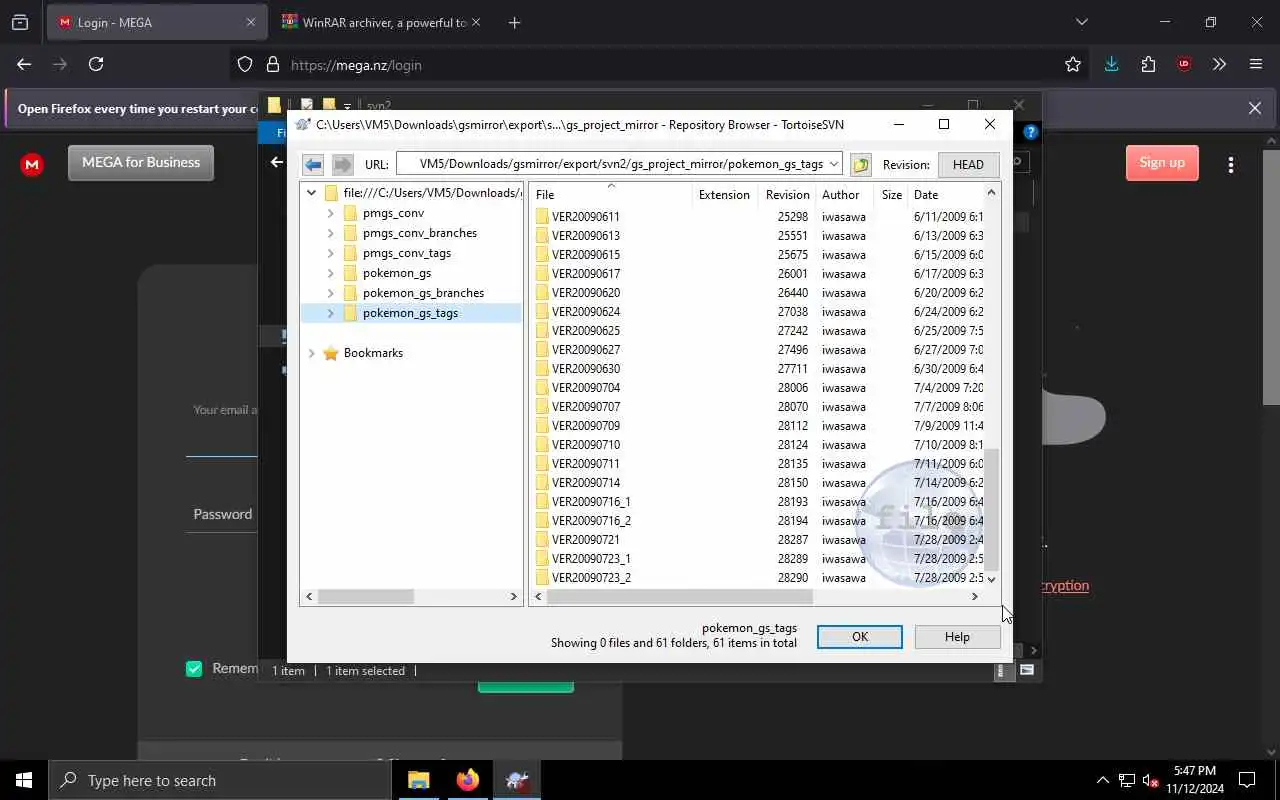Bookmark this page with the star icon
The image size is (1280, 800).
[1073, 64]
